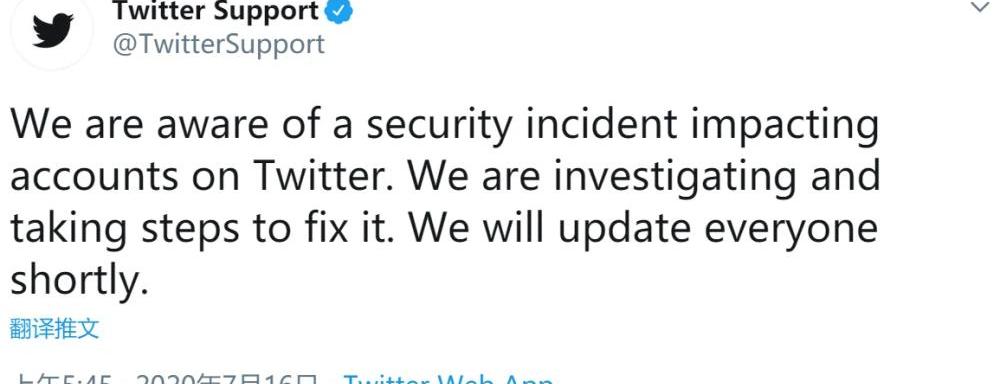The image size is (1000, 384).
Task: Open the Twitter Web App source link
Action: pyautogui.click(x=448, y=380)
